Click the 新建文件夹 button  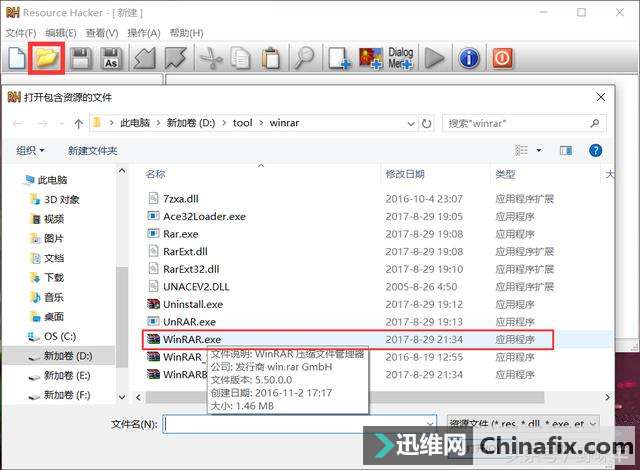point(93,151)
